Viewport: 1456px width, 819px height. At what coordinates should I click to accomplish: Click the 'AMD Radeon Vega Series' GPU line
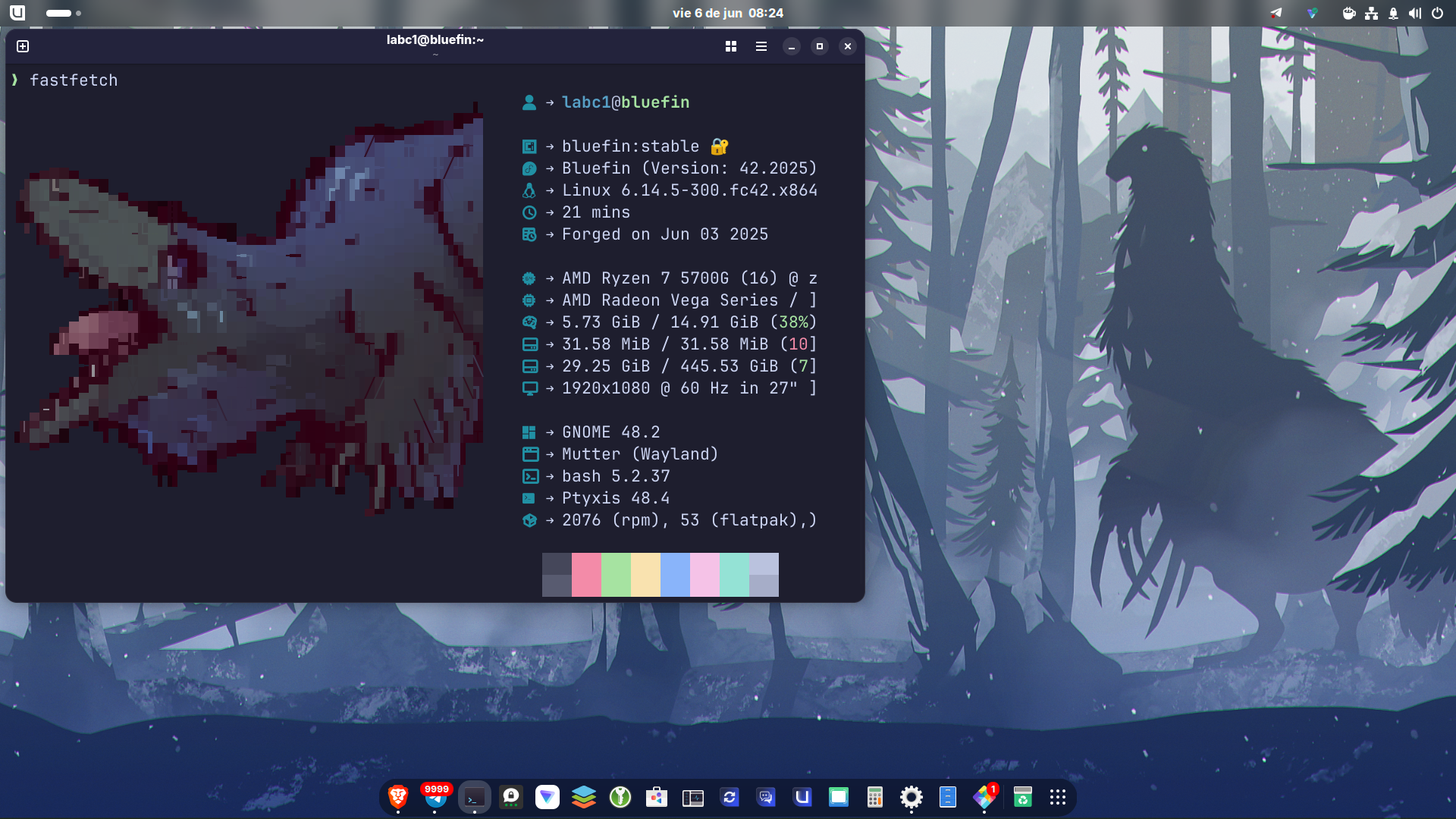coord(689,300)
